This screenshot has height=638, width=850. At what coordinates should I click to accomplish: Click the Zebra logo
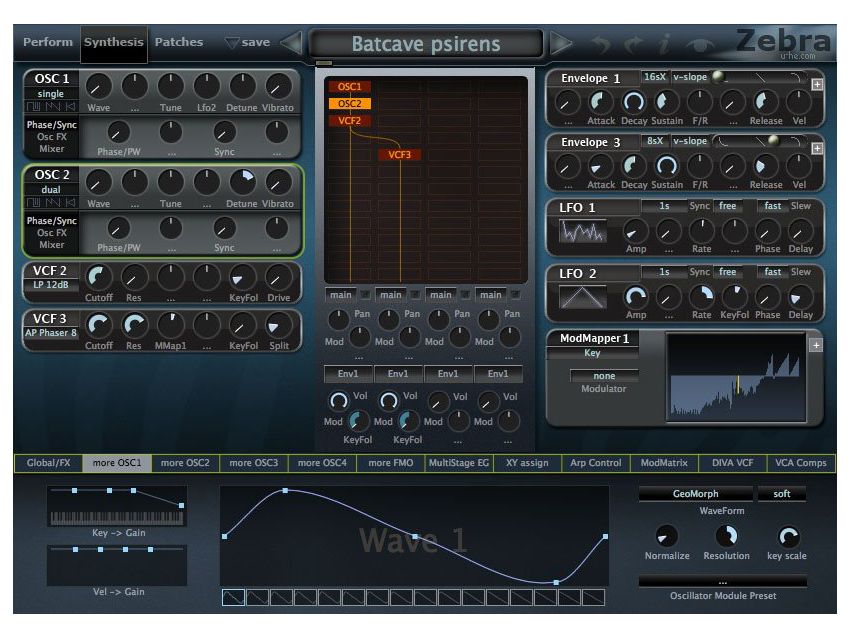(x=782, y=41)
